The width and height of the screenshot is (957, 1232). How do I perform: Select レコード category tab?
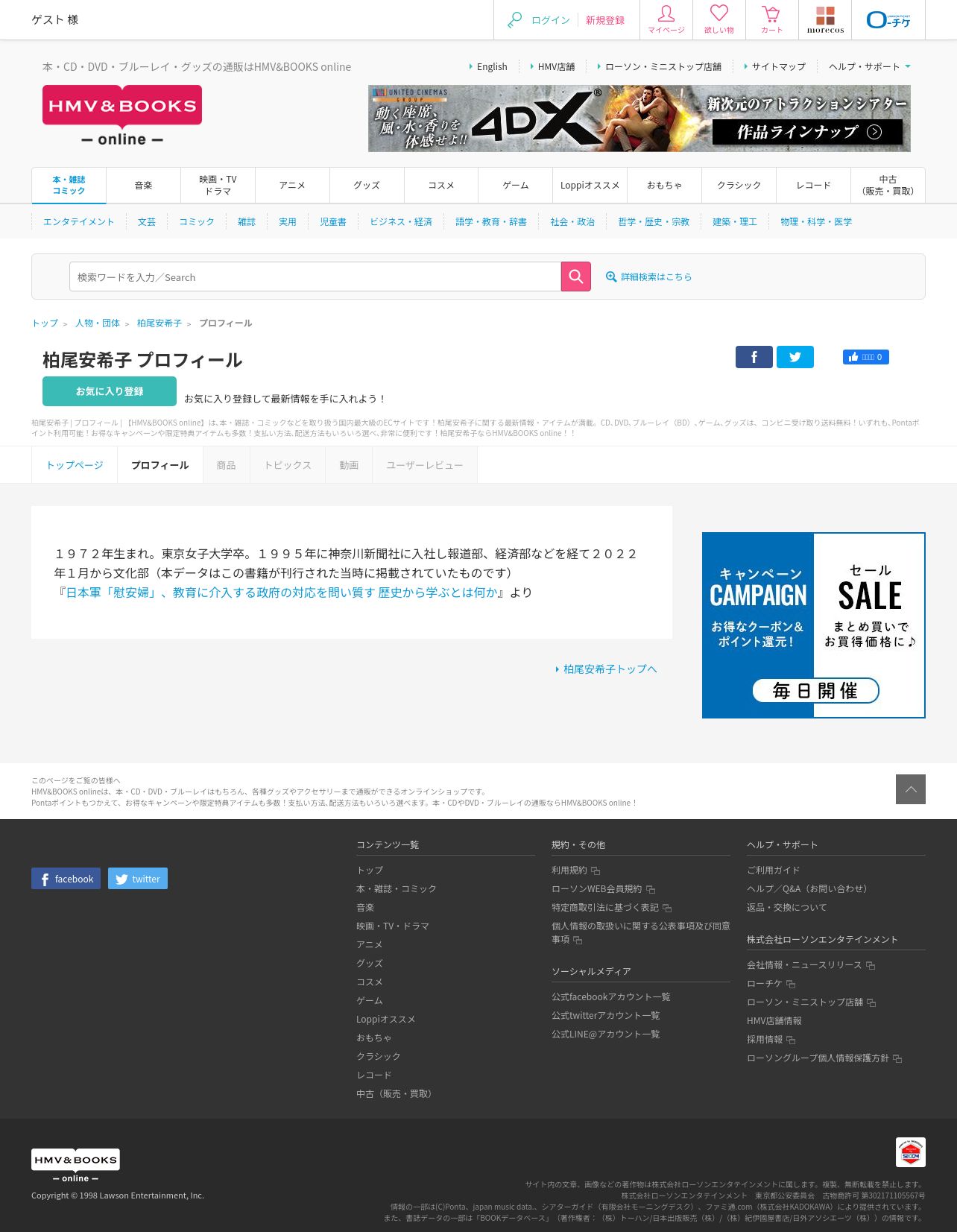814,185
